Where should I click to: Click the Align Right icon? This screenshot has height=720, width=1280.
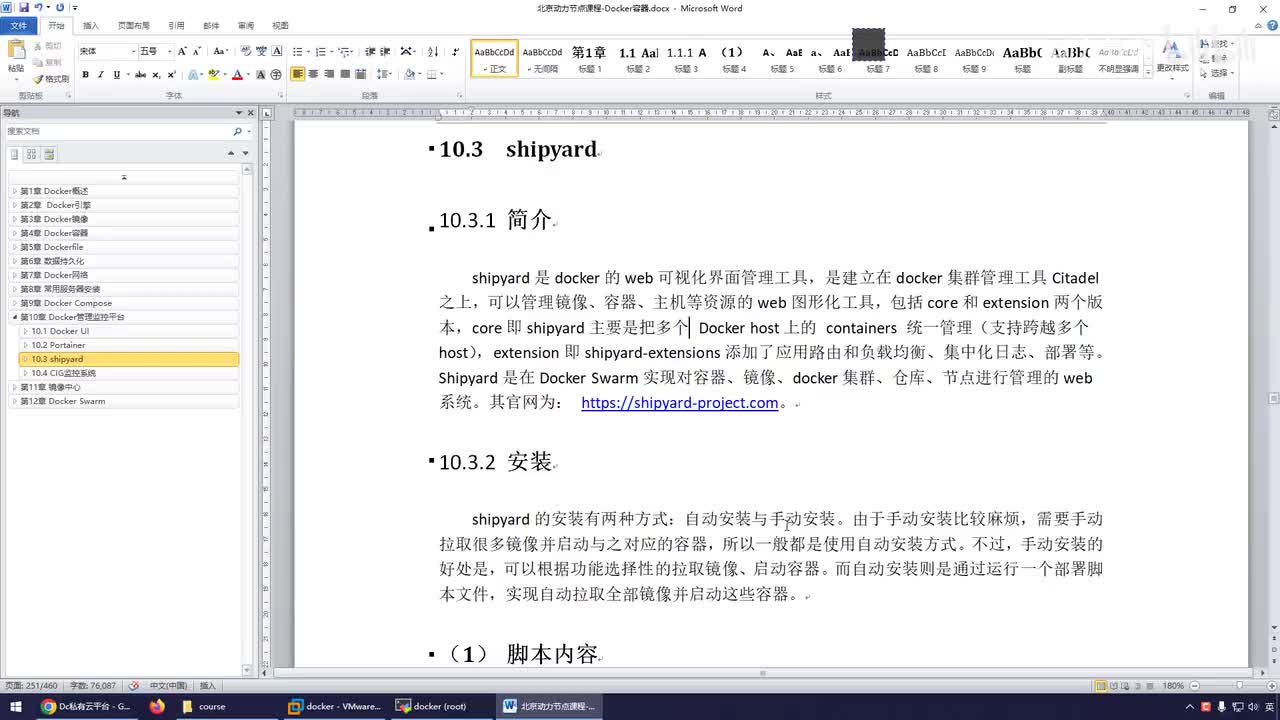click(x=329, y=74)
